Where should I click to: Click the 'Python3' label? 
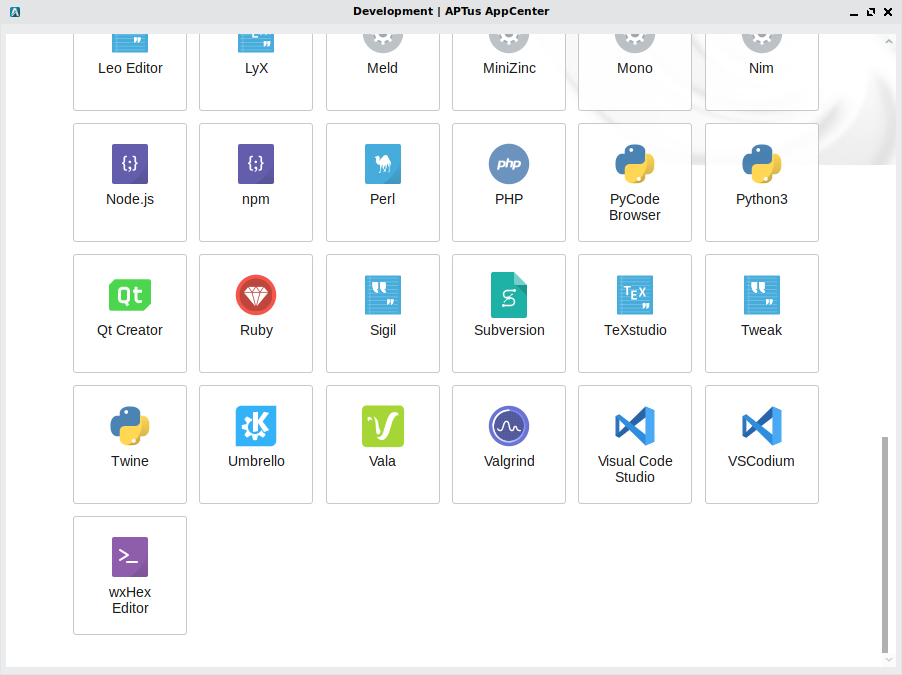click(x=762, y=199)
